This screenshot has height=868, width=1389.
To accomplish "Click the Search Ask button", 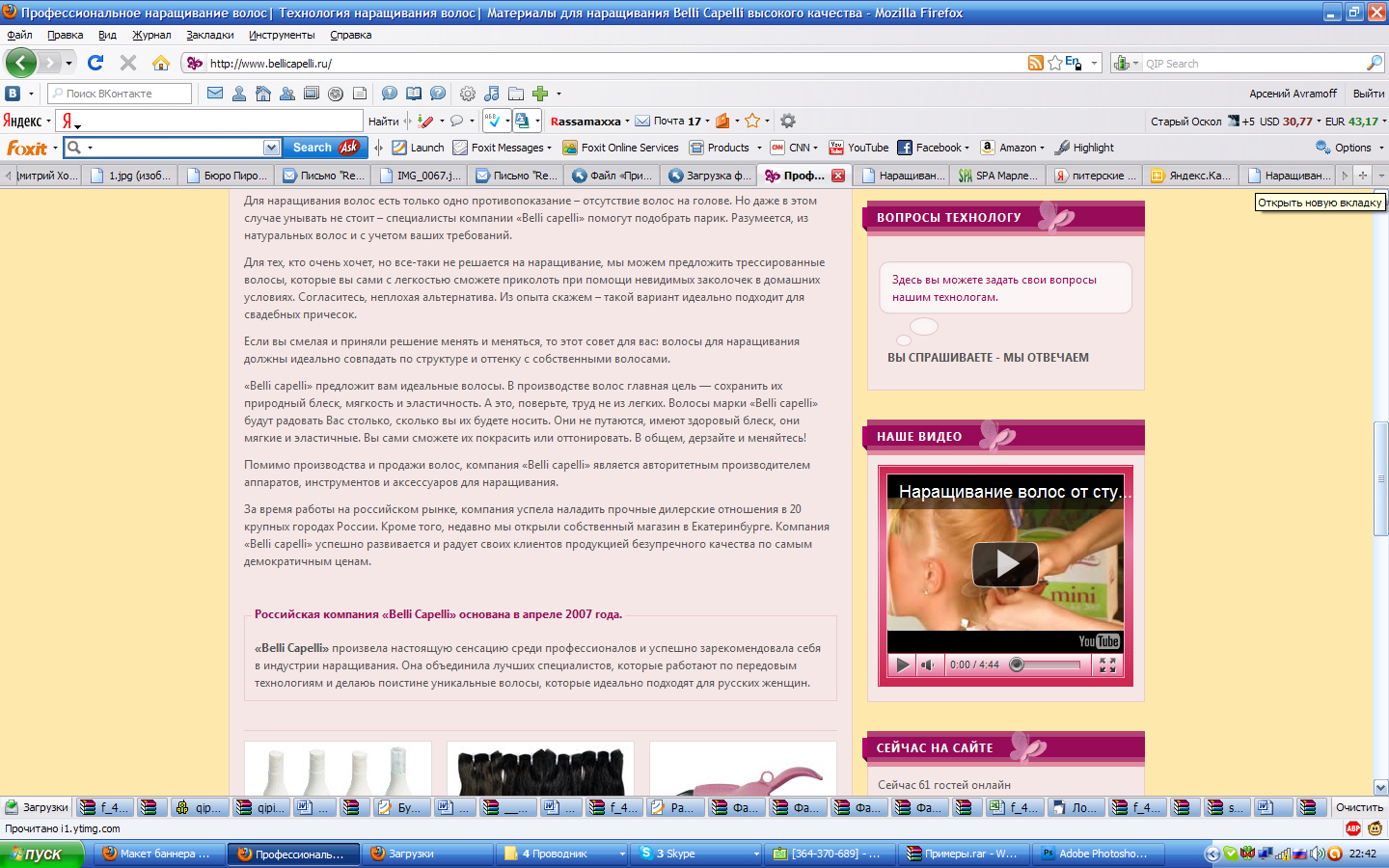I will click(327, 148).
